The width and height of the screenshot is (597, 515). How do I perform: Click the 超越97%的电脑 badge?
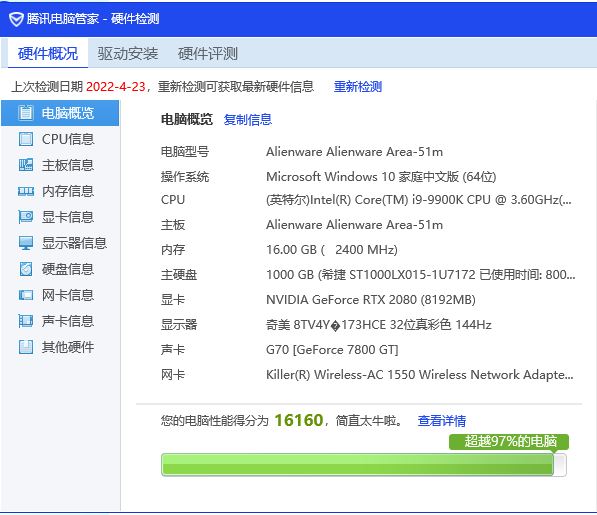pyautogui.click(x=509, y=442)
